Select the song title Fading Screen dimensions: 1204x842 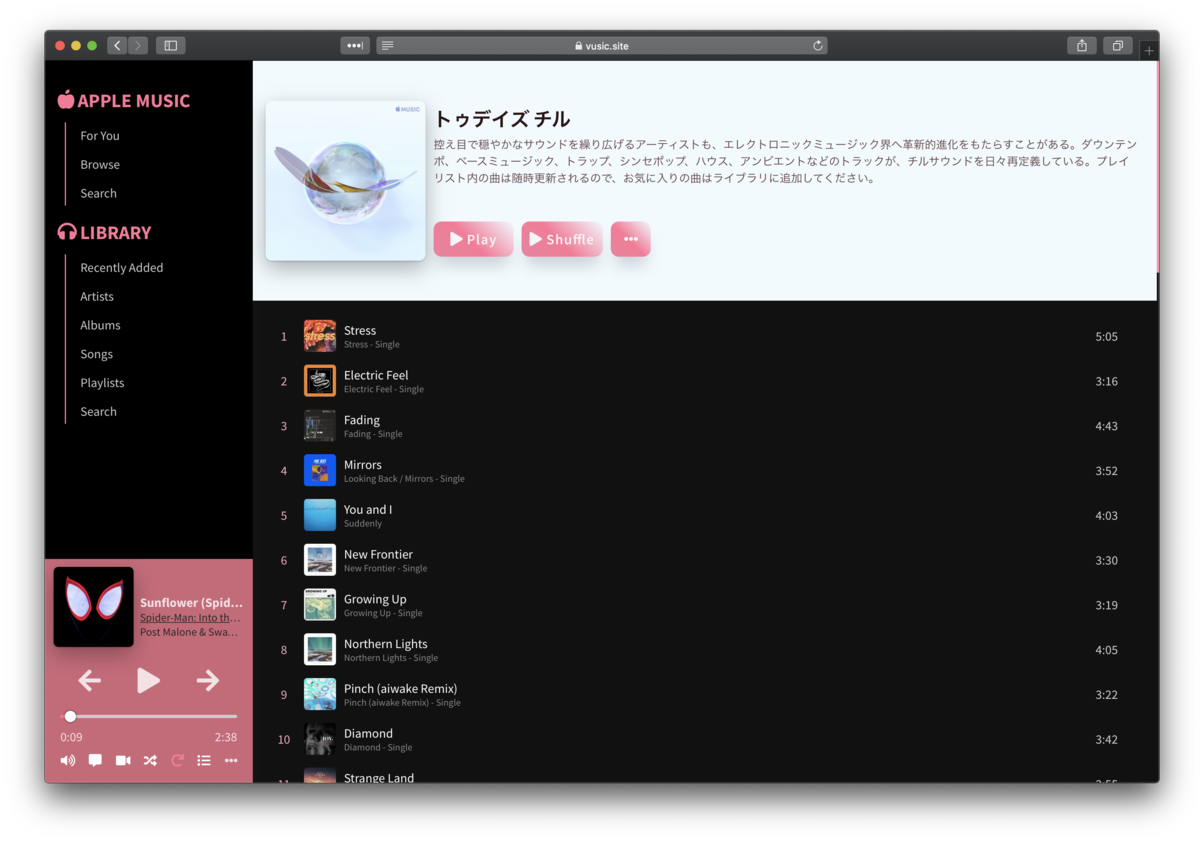click(362, 421)
